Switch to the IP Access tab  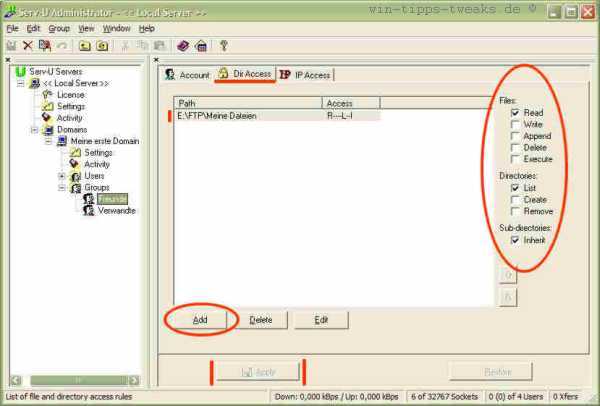click(305, 75)
